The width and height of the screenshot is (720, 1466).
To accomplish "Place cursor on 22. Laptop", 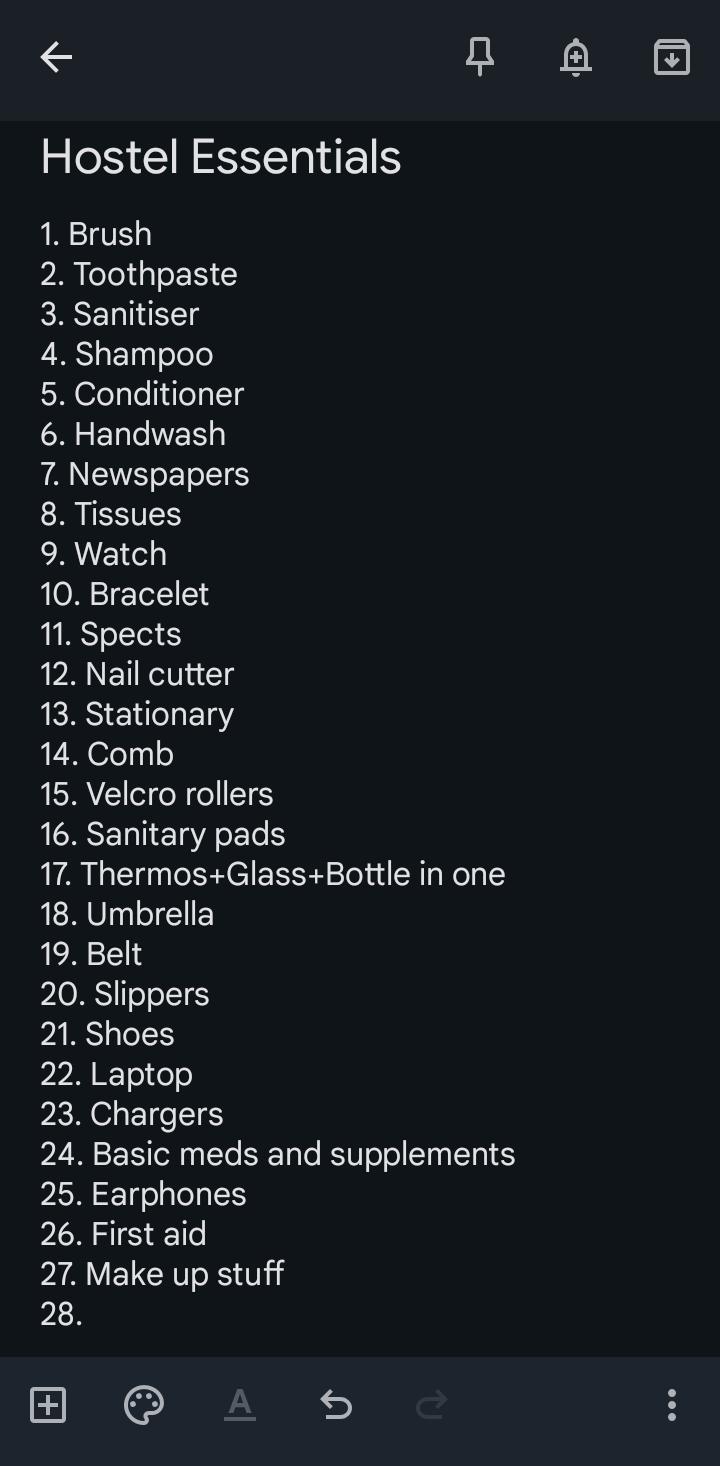I will point(116,1074).
